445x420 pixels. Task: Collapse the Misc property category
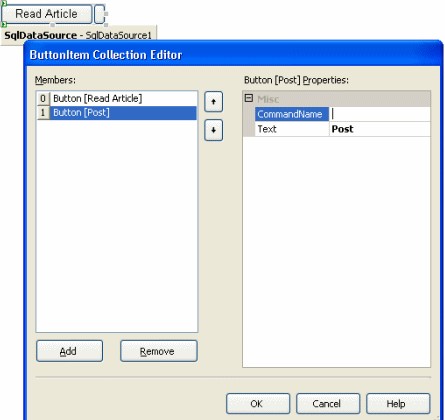click(249, 98)
